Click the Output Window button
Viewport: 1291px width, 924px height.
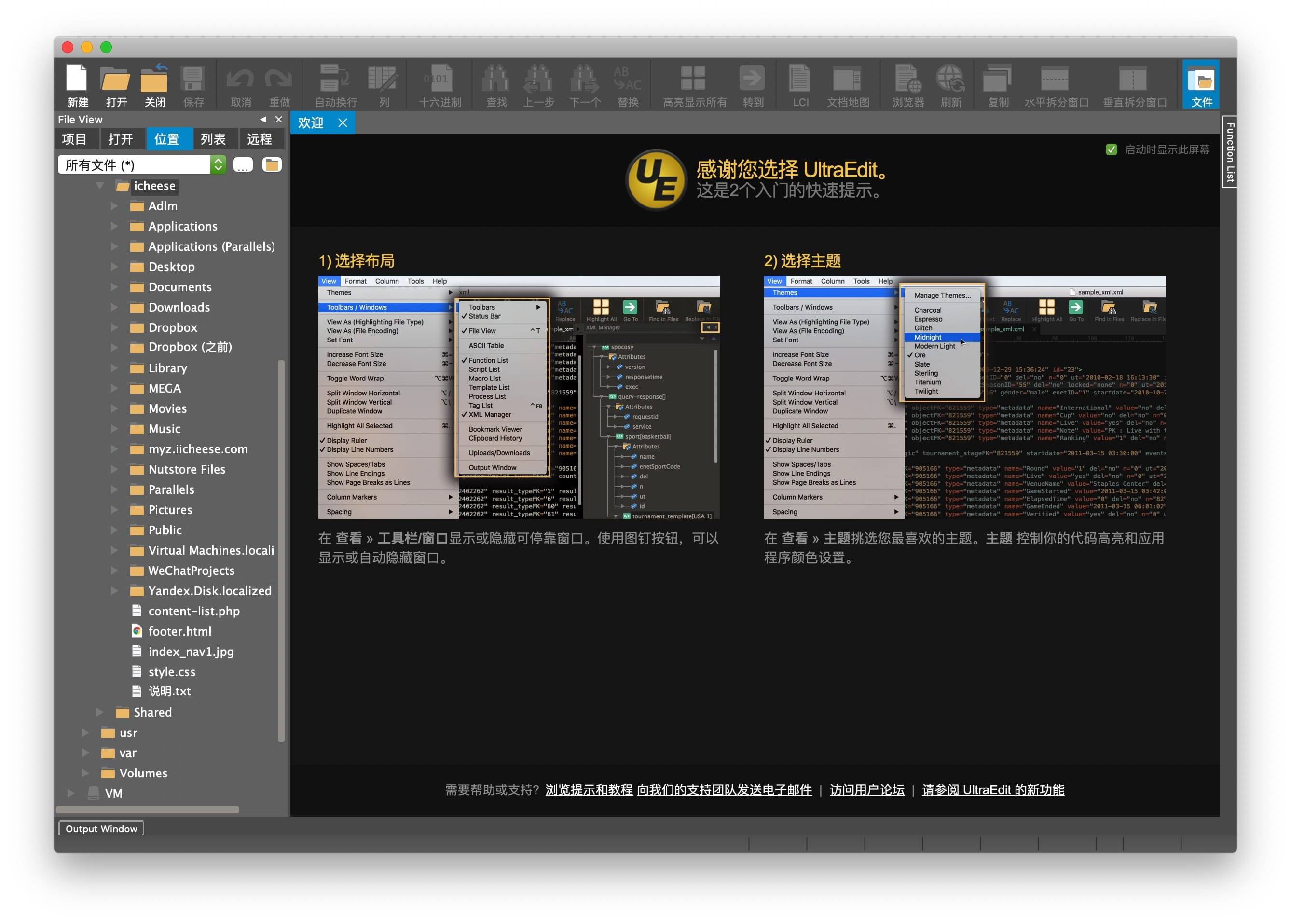(101, 829)
